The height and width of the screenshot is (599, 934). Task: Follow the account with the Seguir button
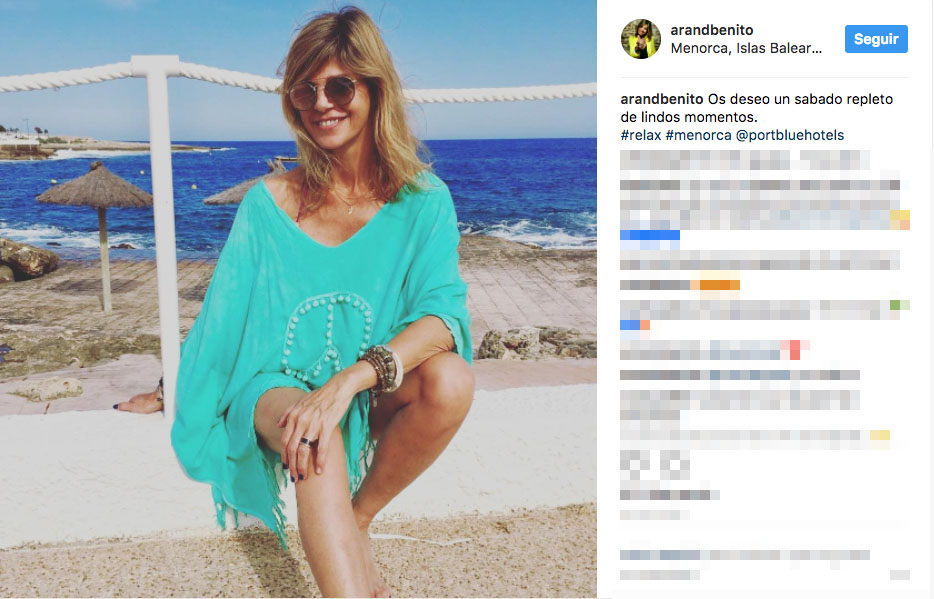point(876,39)
